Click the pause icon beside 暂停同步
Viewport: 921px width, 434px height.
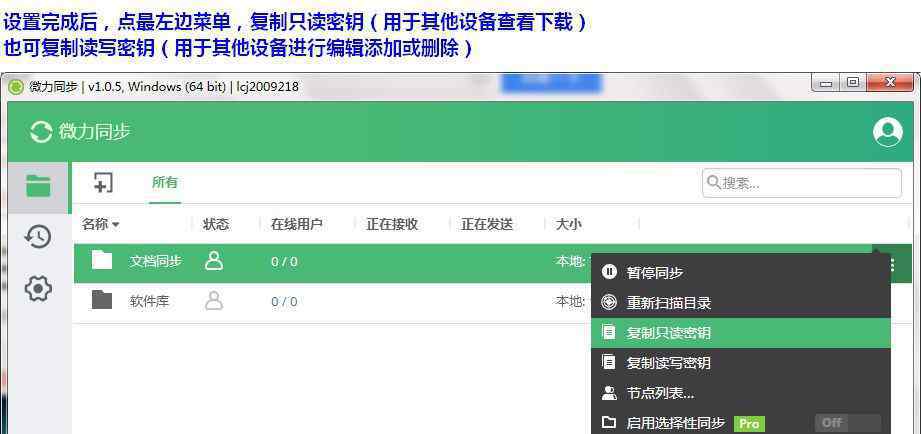[610, 272]
